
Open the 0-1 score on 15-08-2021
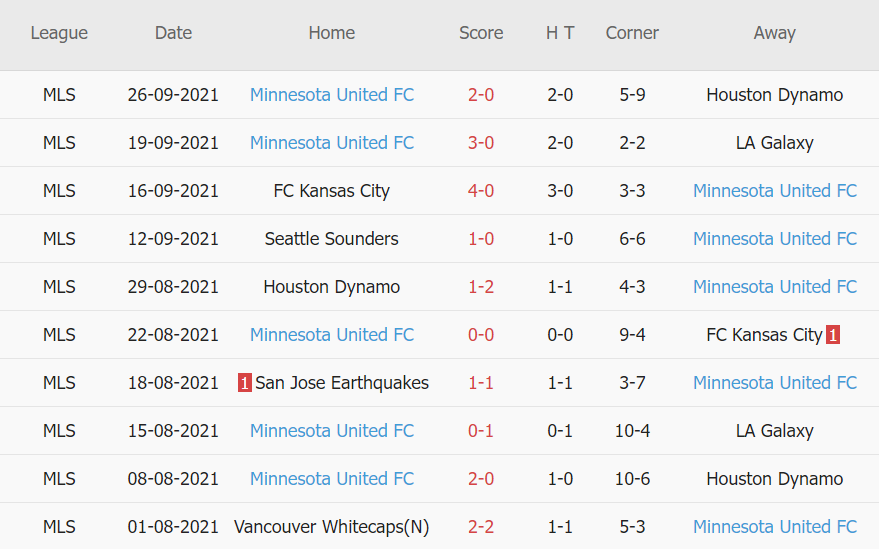[x=481, y=431]
